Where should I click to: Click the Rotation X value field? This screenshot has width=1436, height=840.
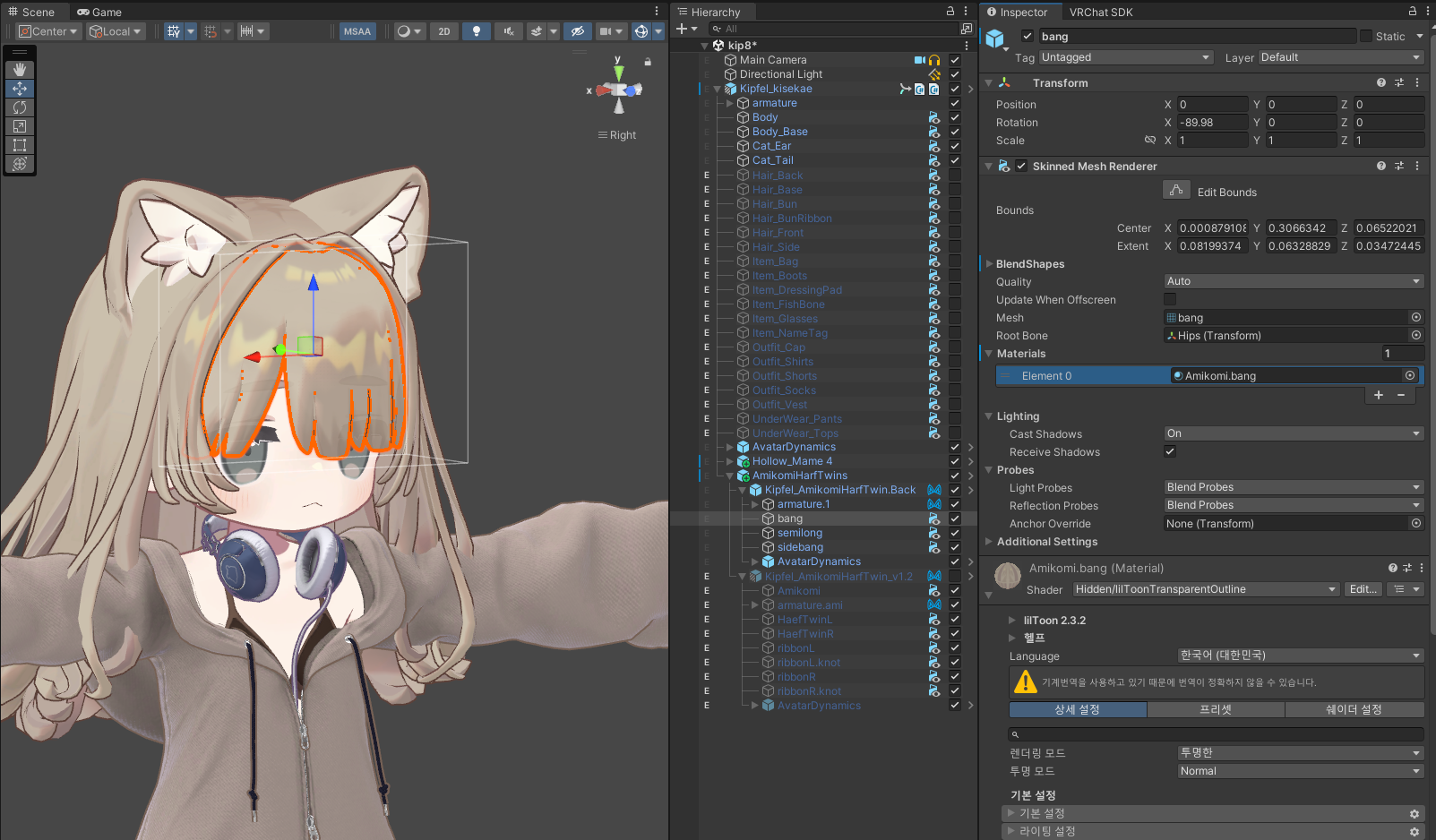(x=1212, y=122)
